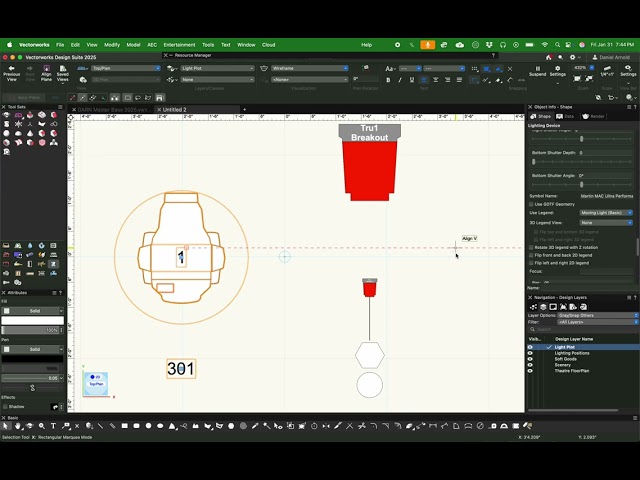Screen dimensions: 640x480
Task: Open the AEC menu
Action: (x=152, y=45)
